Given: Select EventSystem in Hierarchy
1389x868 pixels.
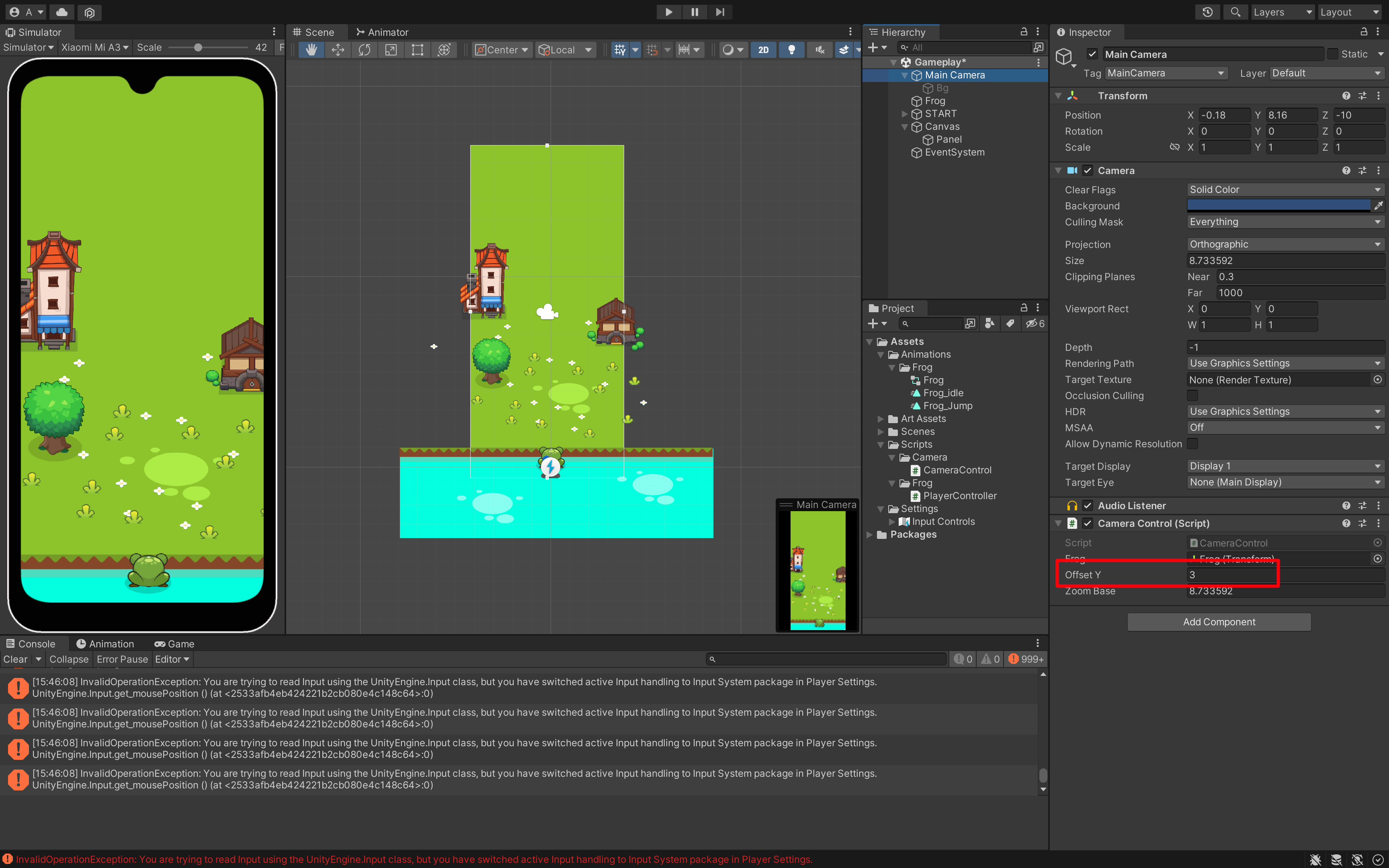Looking at the screenshot, I should pos(954,152).
